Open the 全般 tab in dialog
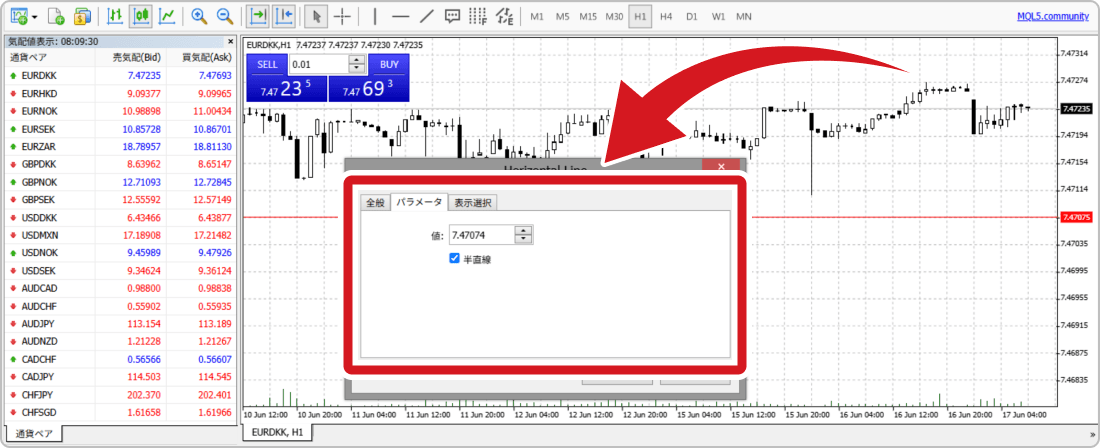The height and width of the screenshot is (448, 1100). coord(375,203)
